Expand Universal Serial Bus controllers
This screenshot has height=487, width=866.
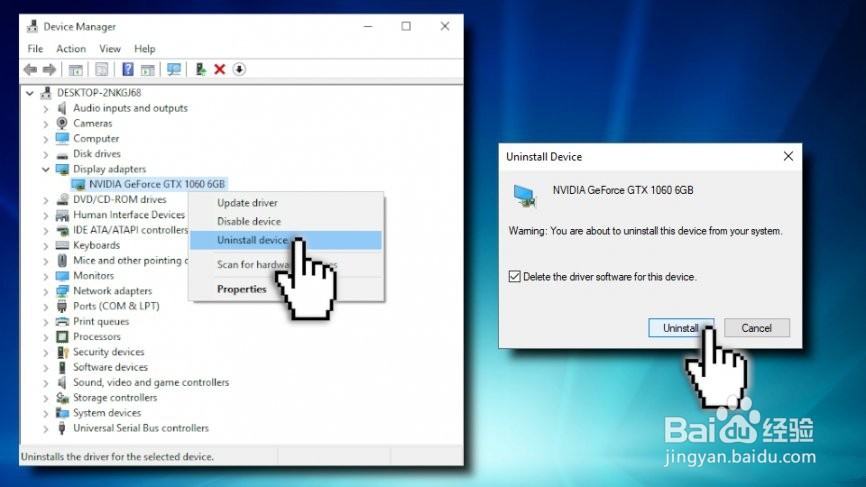tap(46, 429)
